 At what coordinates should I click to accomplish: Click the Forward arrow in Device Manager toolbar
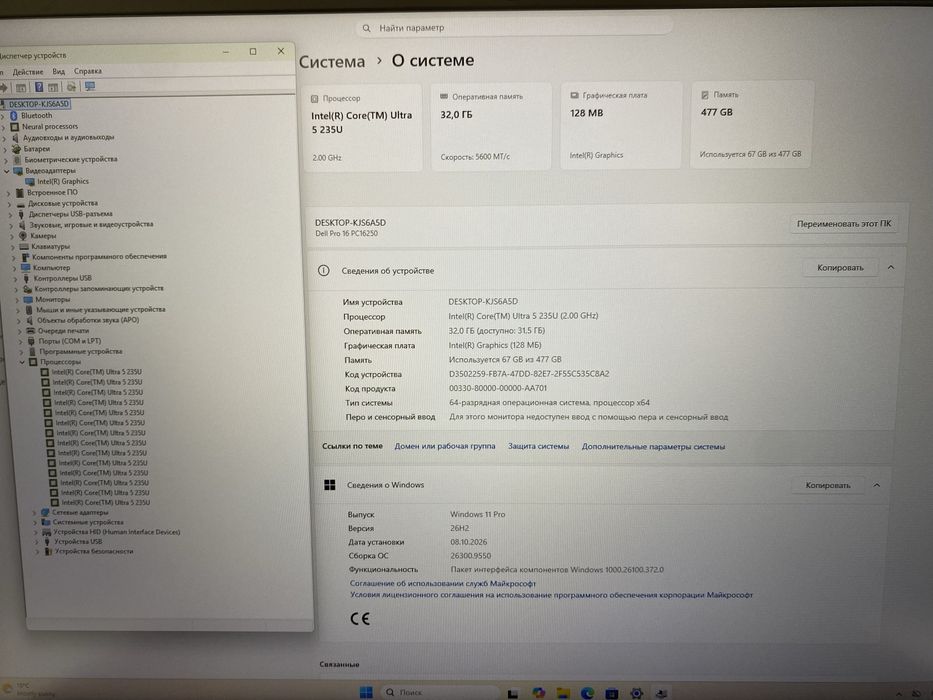pos(3,88)
